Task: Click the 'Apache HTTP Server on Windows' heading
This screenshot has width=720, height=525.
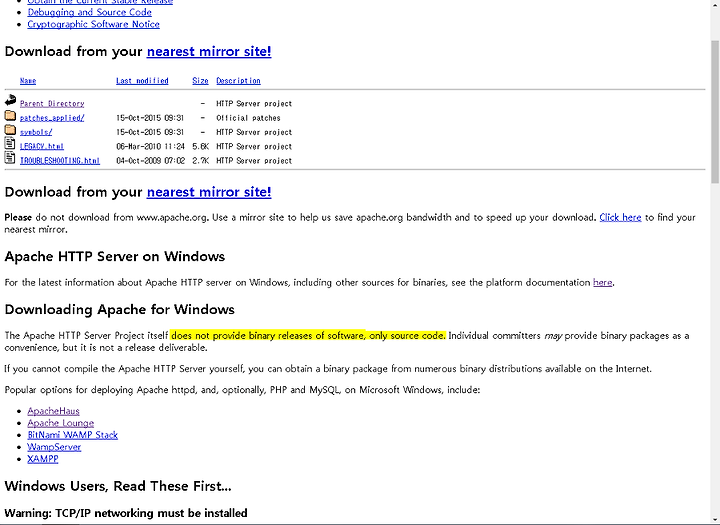Action: pyautogui.click(x=115, y=256)
